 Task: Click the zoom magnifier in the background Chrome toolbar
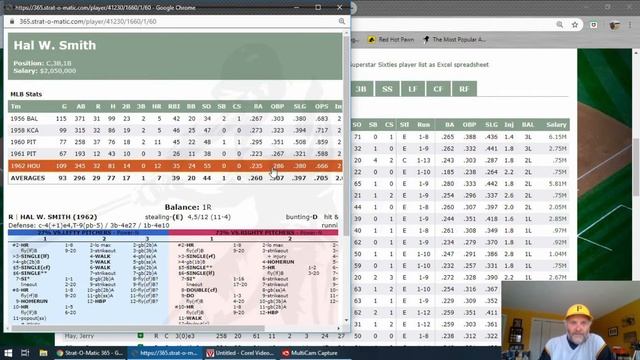[560, 25]
